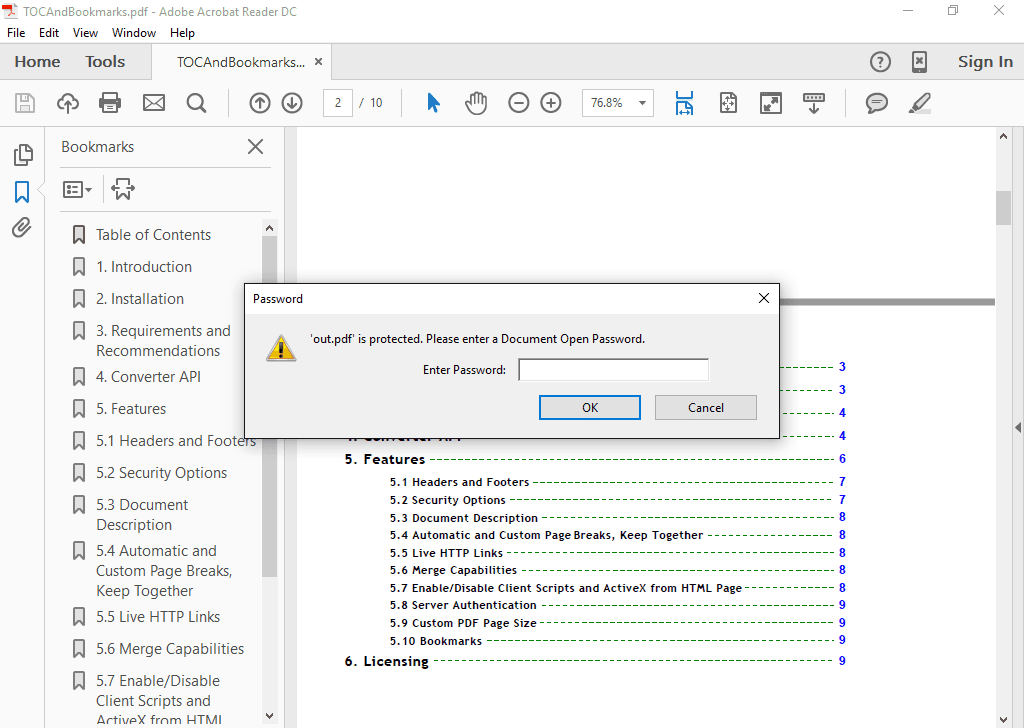1024x728 pixels.
Task: Open the Attachments paperclip icon
Action: (22, 228)
